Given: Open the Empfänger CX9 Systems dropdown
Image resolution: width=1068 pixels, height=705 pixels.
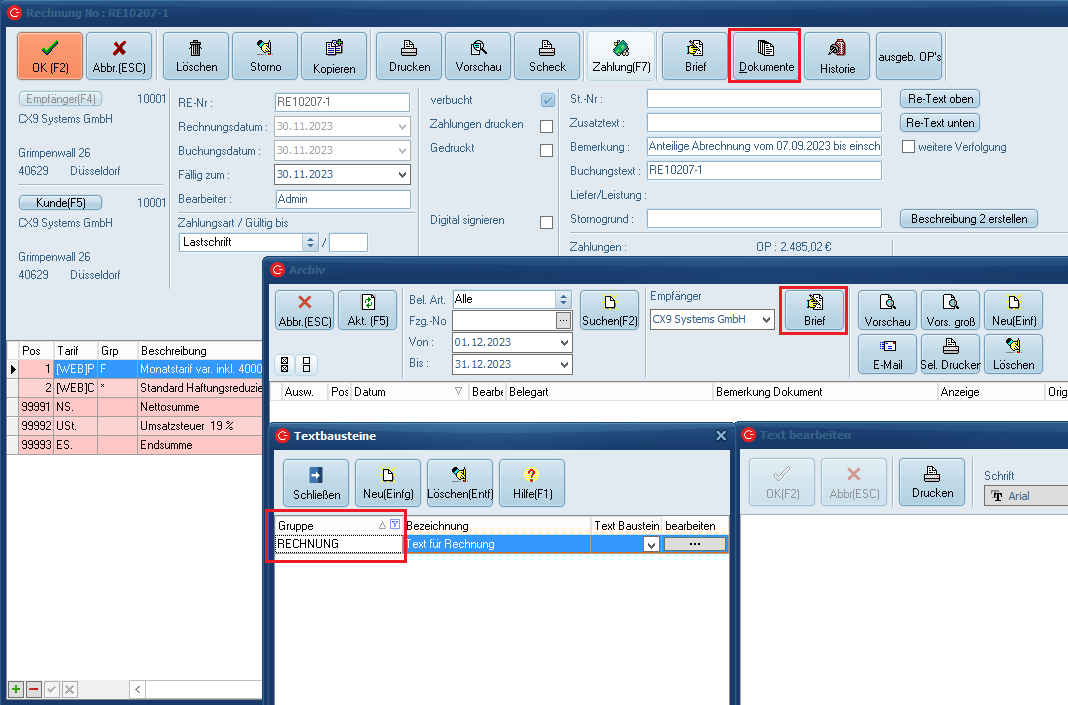Looking at the screenshot, I should [x=766, y=320].
